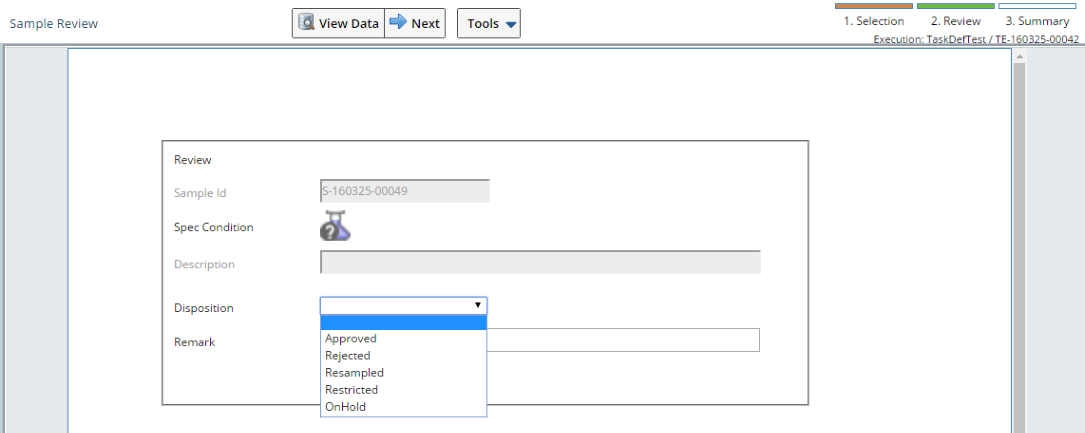
Task: Collapse the Disposition combo box arrow
Action: [477, 305]
